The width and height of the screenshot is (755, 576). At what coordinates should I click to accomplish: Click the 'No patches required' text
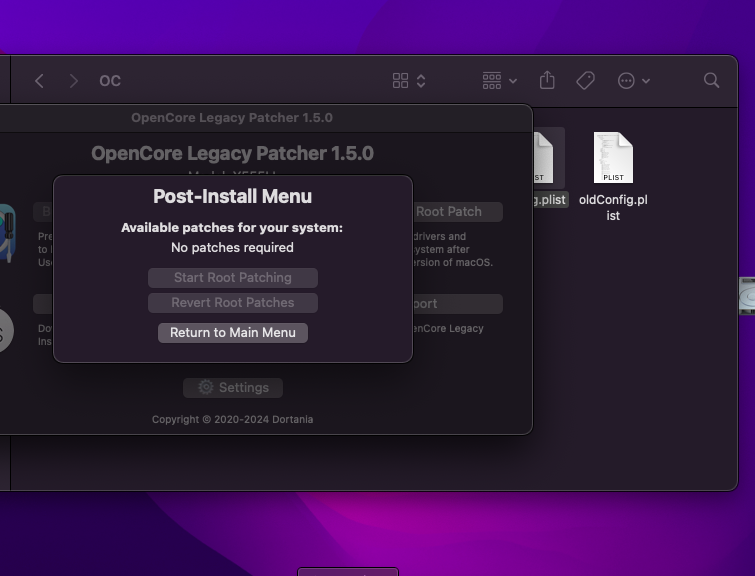click(232, 248)
